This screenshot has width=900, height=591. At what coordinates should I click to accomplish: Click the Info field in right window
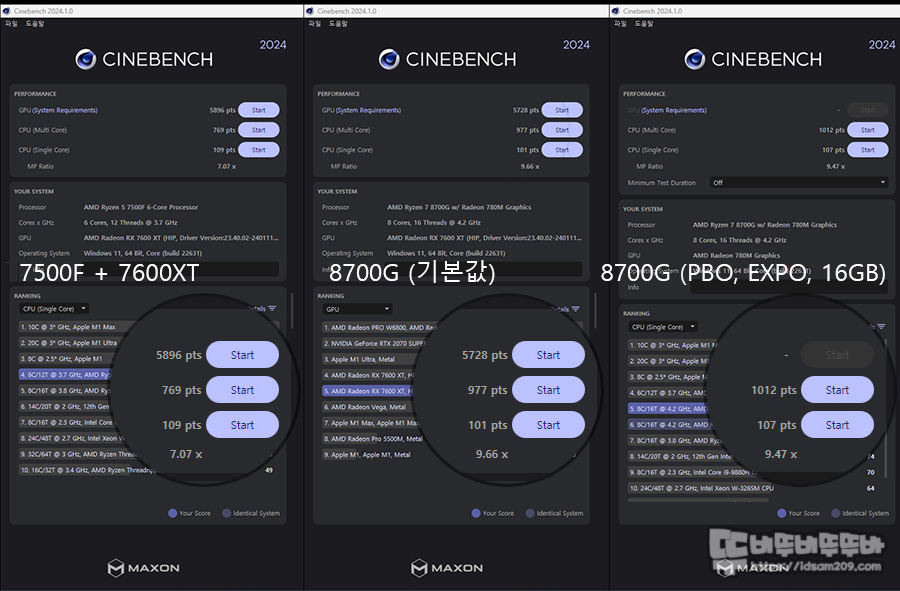coord(789,287)
